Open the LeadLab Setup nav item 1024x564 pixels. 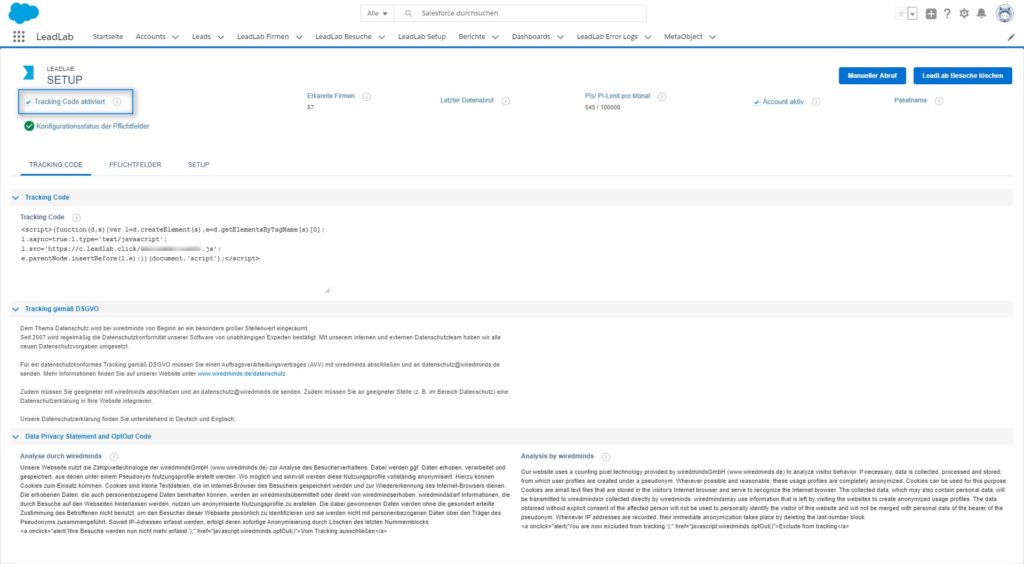tap(422, 37)
